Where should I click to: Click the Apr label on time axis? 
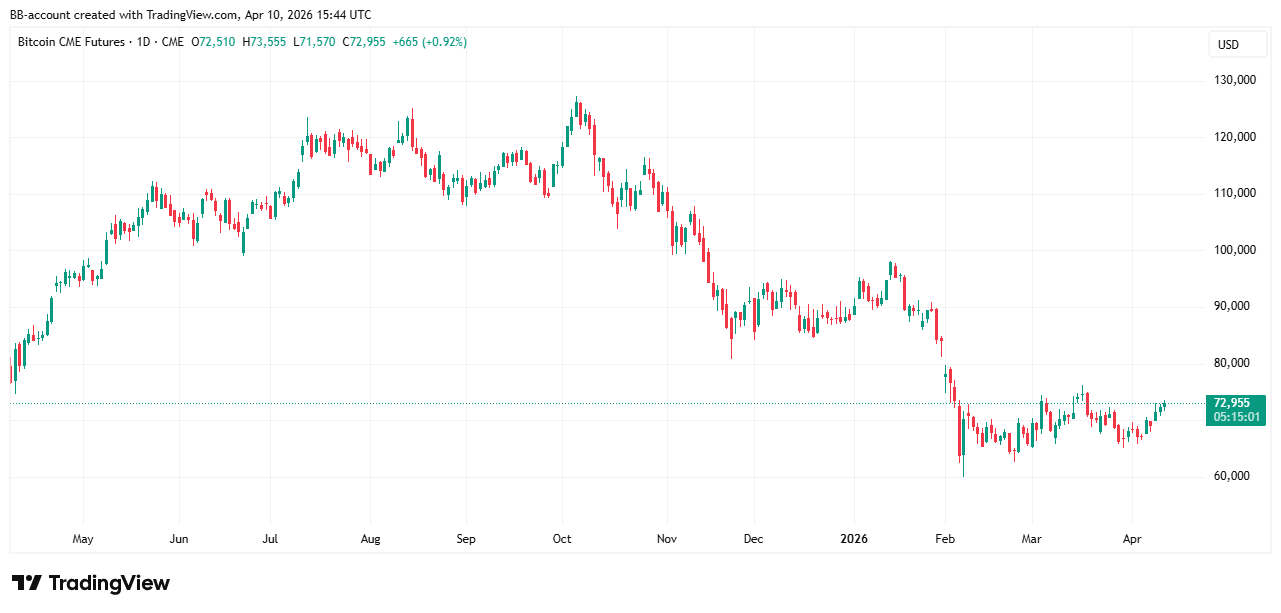(1132, 539)
